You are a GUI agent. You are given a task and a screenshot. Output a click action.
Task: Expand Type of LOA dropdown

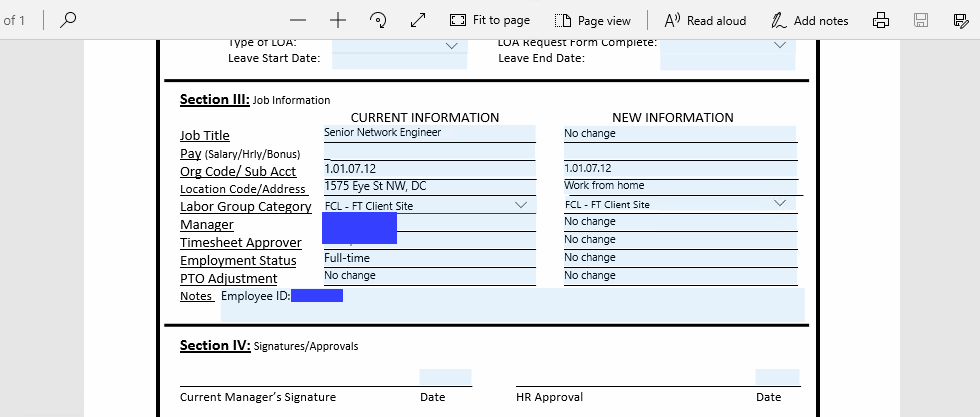coord(450,45)
